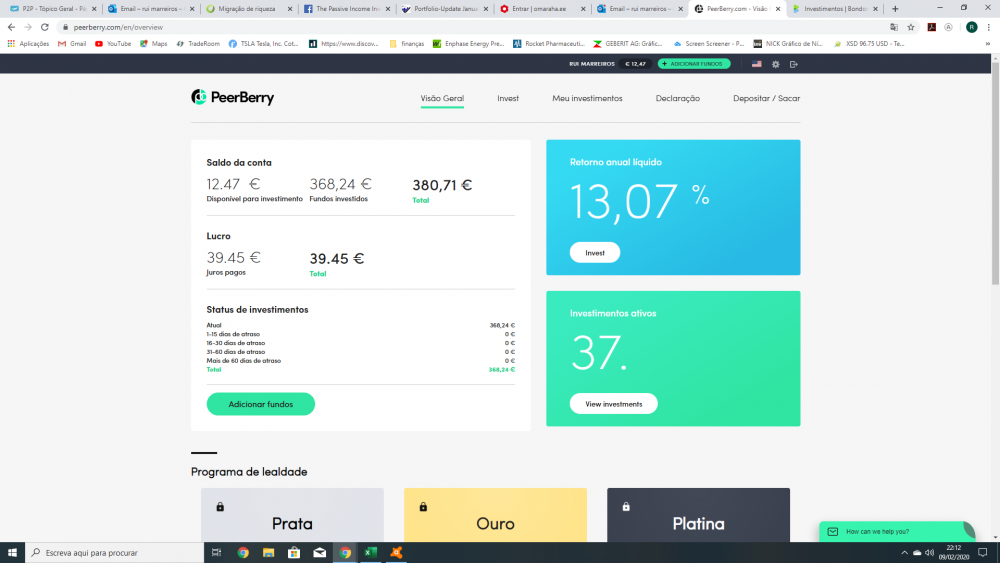Viewport: 1000px width, 563px height.
Task: Switch to Investimentos Bondora browser tab
Action: point(833,8)
